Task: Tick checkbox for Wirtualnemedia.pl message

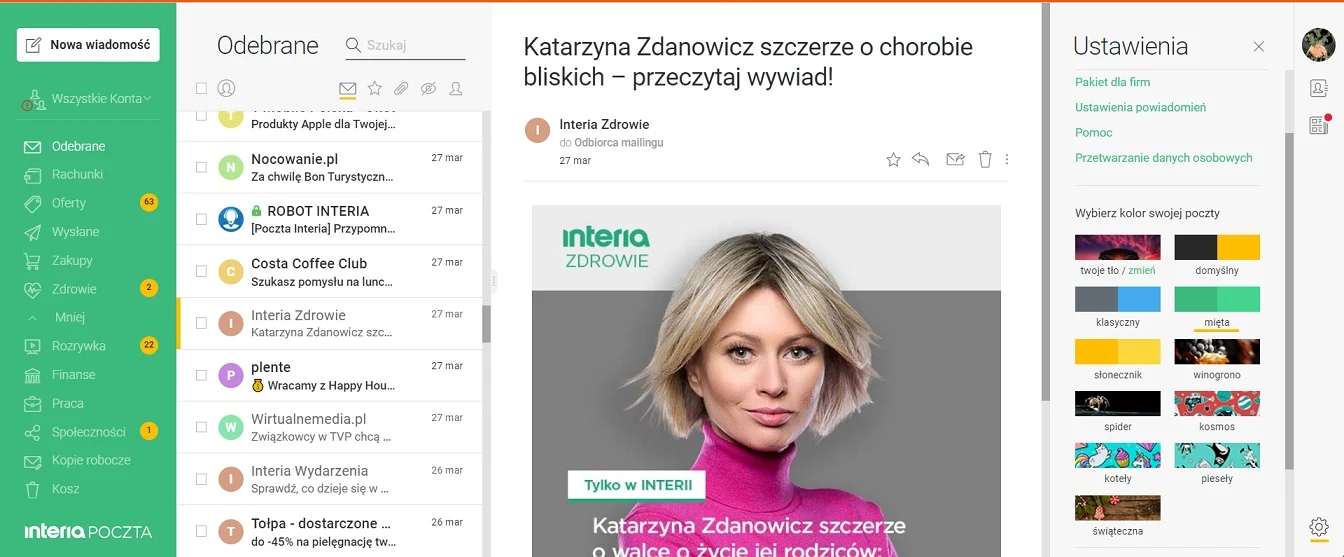Action: 201,427
